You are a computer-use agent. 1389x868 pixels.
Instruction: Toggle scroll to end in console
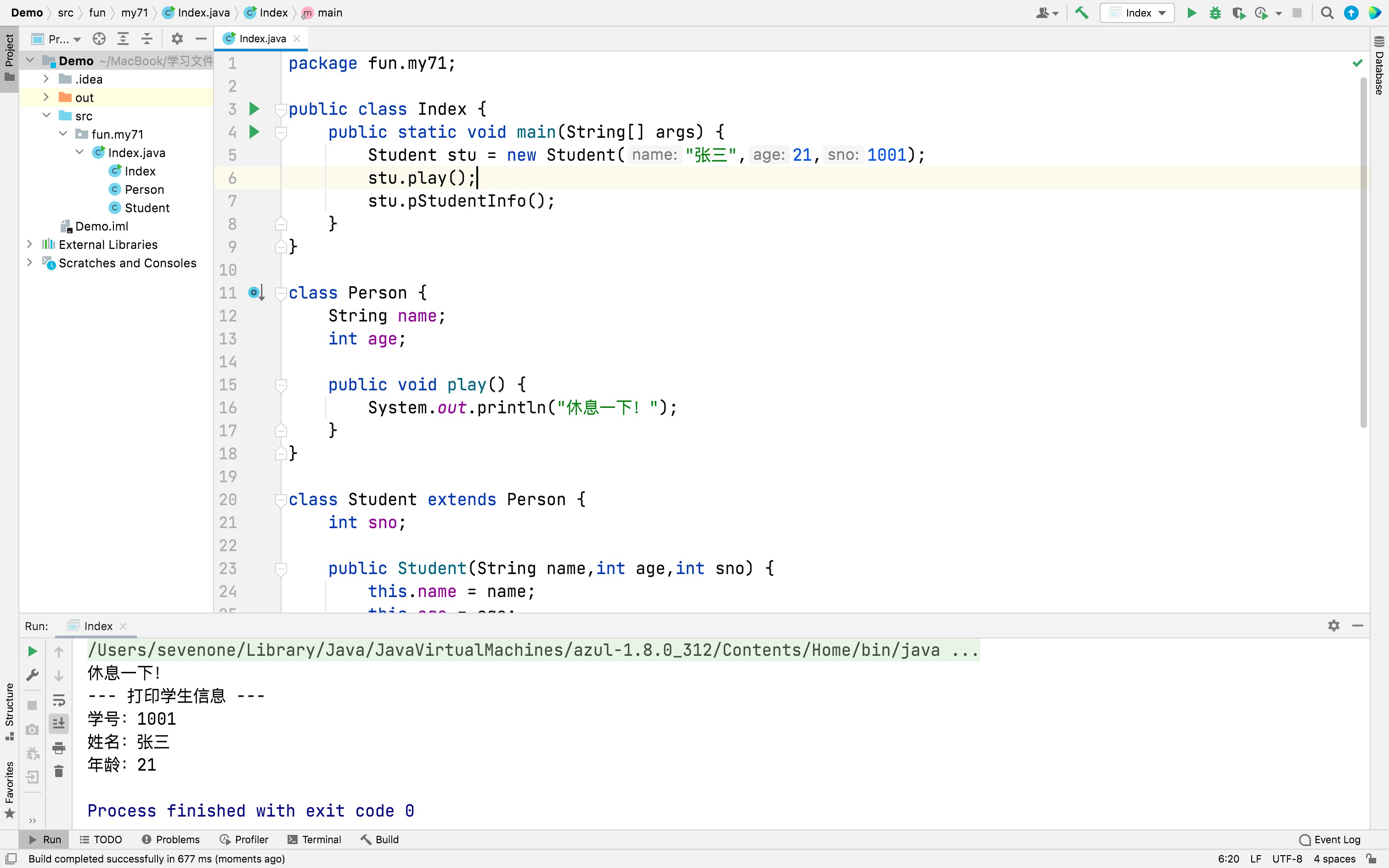coord(58,723)
